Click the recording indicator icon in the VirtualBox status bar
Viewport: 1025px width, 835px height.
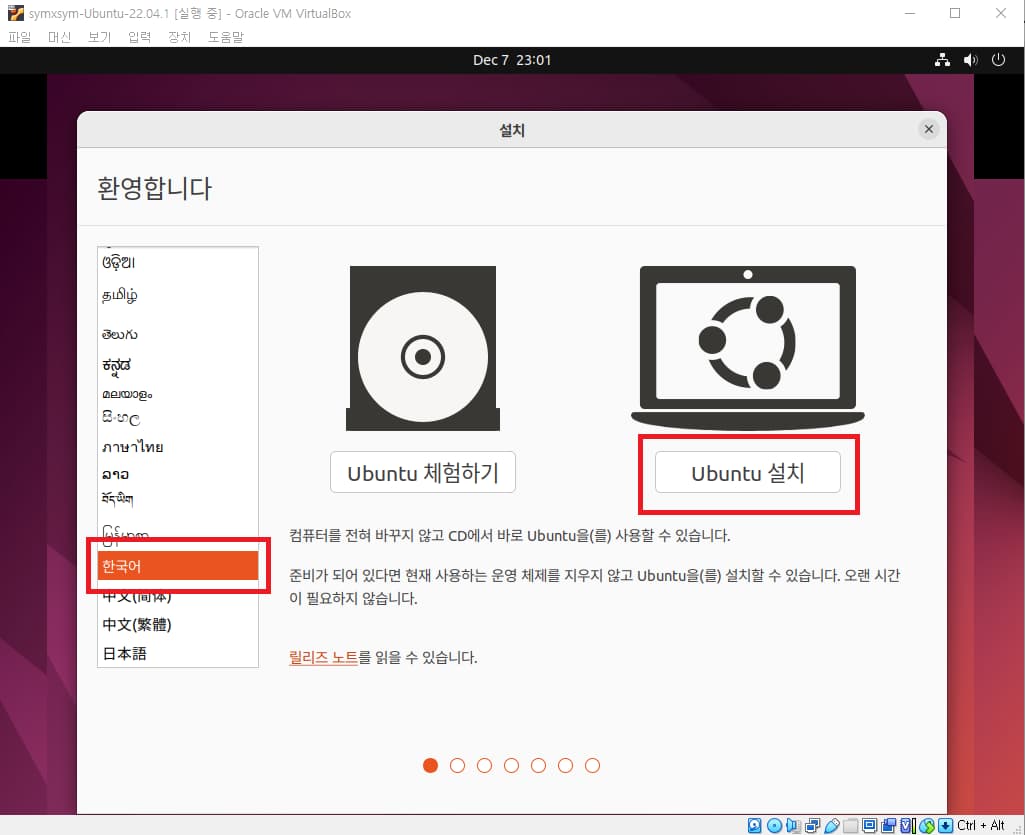[x=888, y=825]
